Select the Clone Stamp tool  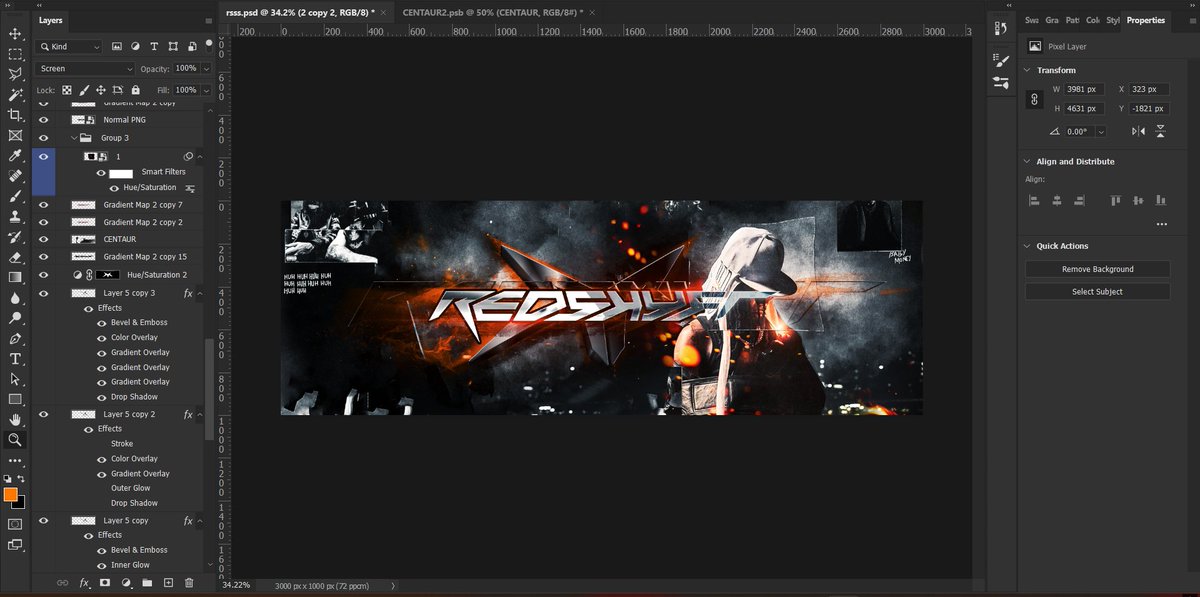pos(15,216)
